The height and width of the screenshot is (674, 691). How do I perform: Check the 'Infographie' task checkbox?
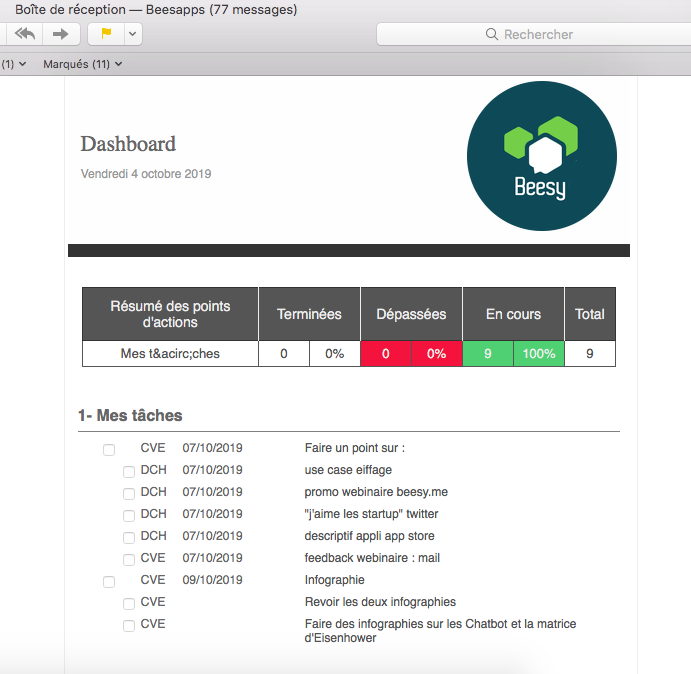coord(109,582)
